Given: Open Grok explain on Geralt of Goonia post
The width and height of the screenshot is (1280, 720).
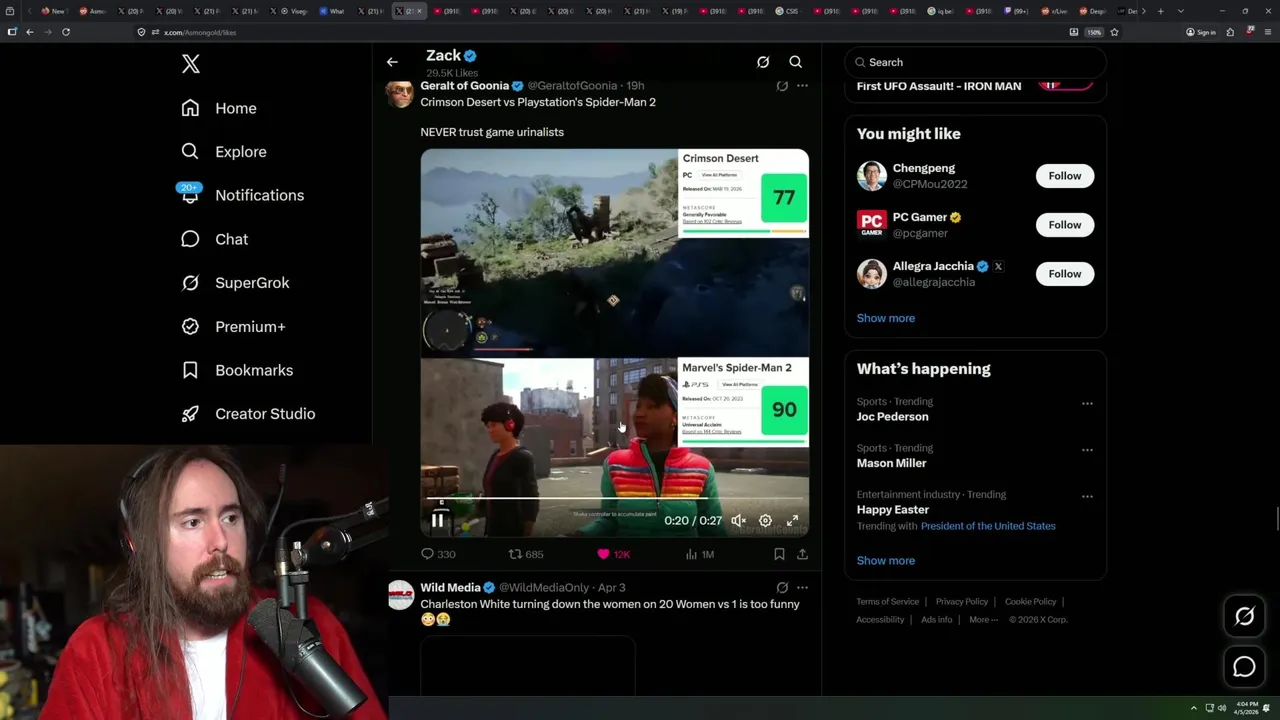Looking at the screenshot, I should [x=782, y=86].
